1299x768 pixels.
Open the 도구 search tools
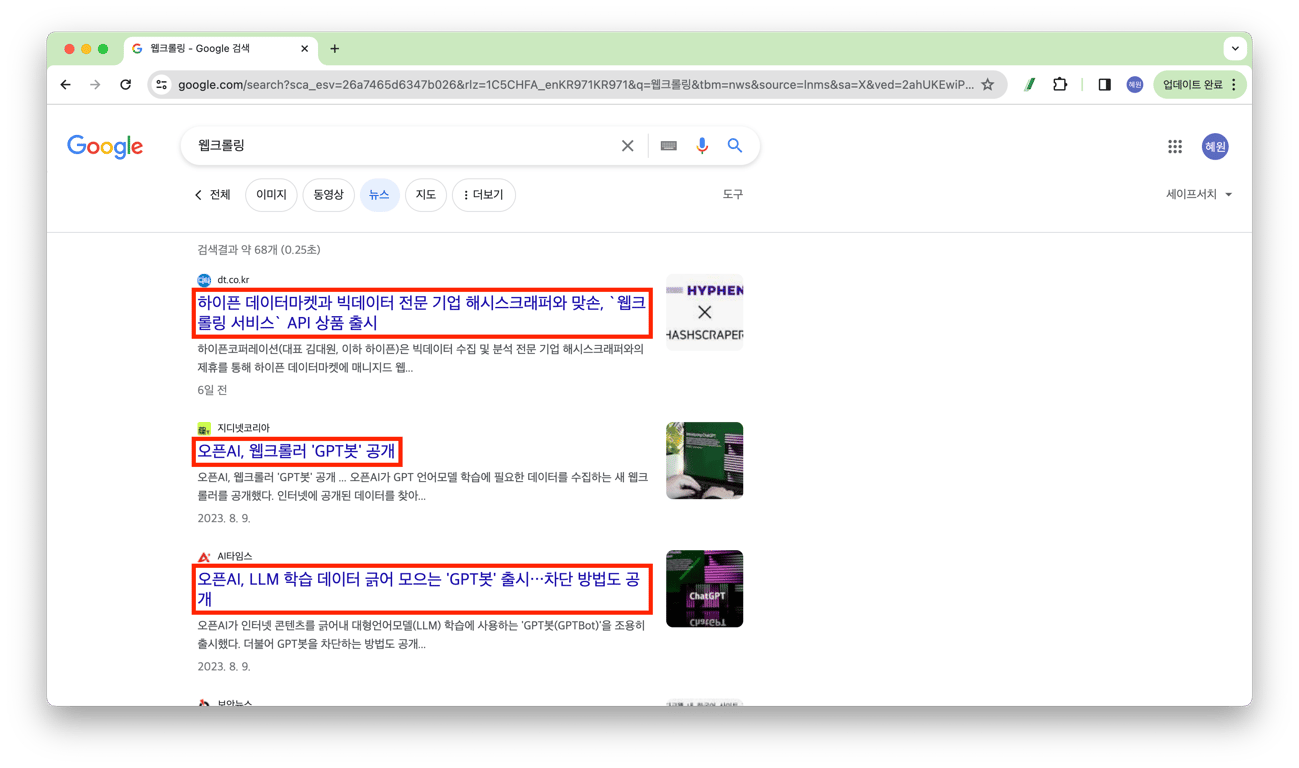(733, 195)
